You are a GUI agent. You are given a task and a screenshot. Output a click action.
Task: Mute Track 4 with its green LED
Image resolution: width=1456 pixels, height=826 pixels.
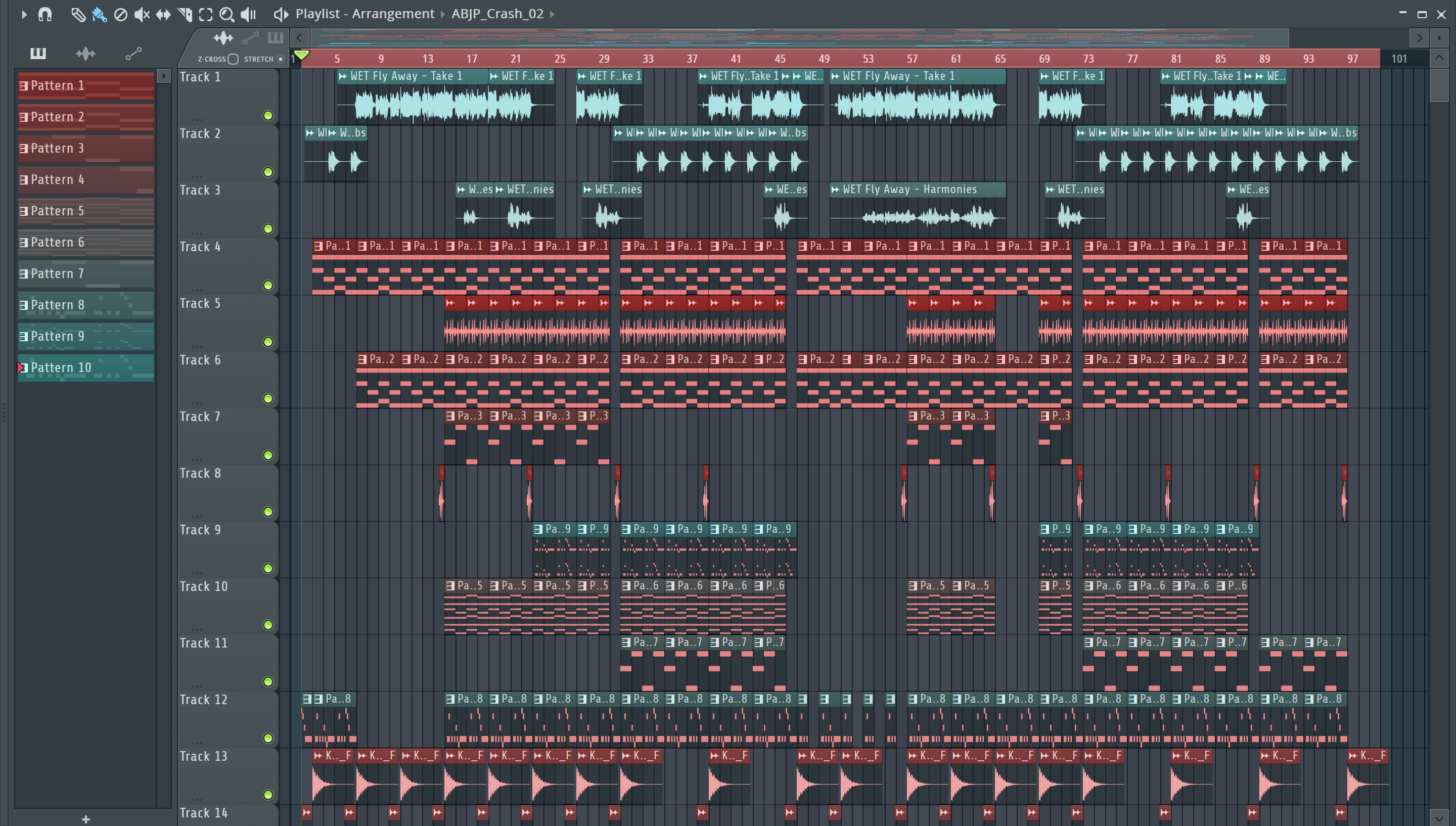click(x=268, y=285)
